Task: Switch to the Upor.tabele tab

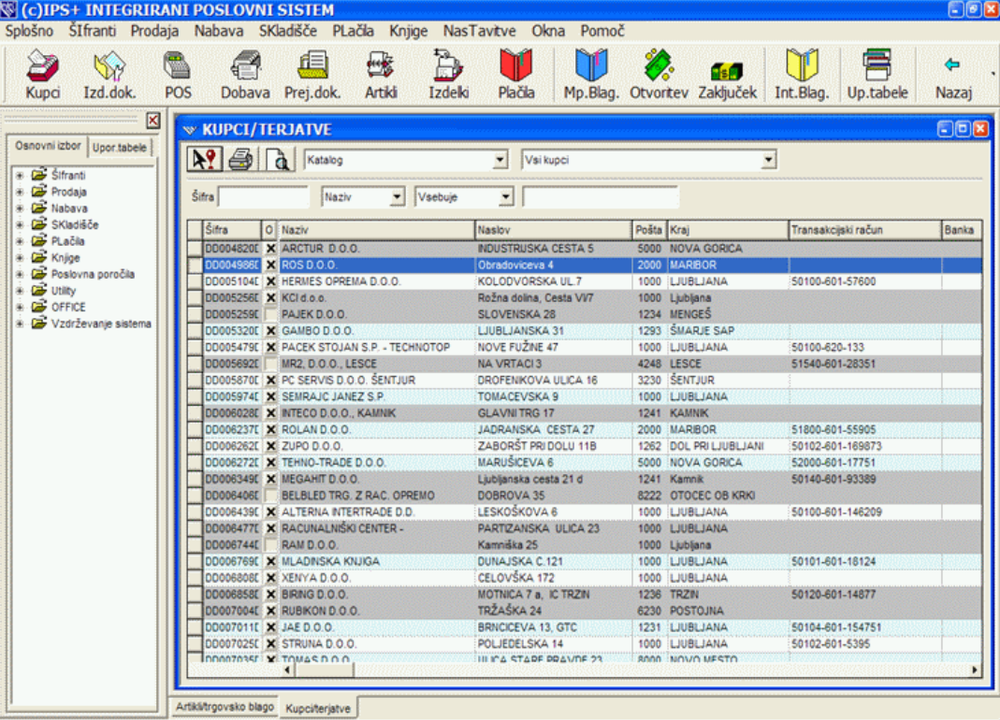Action: [x=119, y=147]
